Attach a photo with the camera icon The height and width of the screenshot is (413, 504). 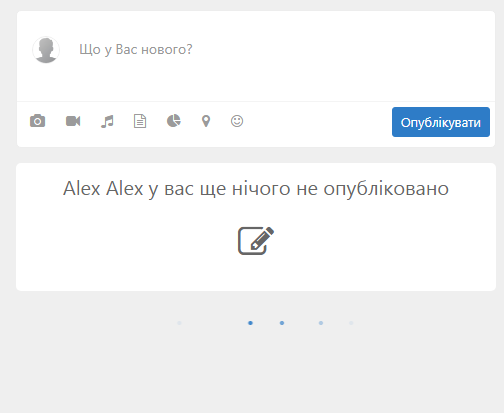(37, 121)
